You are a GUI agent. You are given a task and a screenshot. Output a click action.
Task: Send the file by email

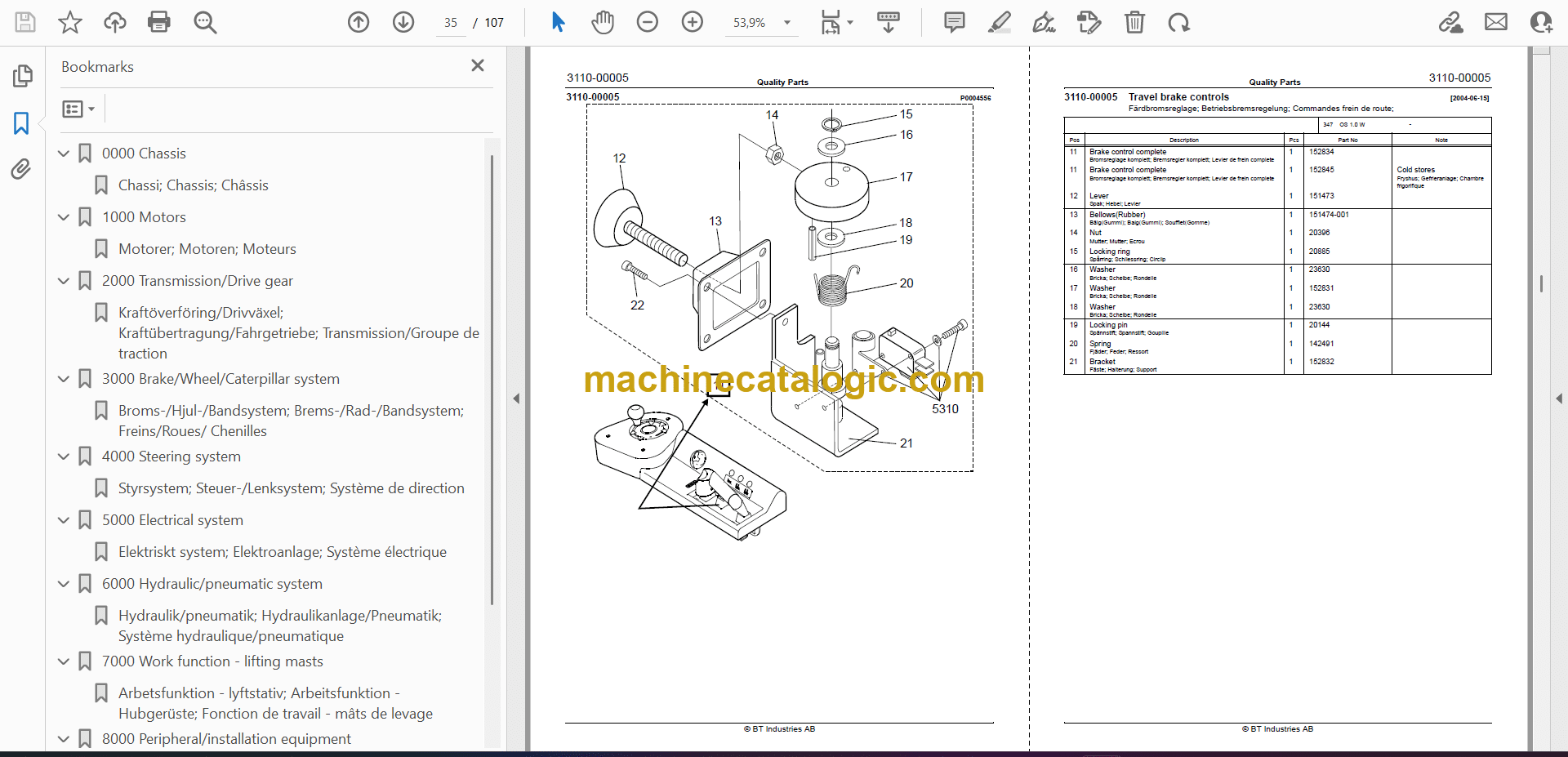pyautogui.click(x=1496, y=22)
